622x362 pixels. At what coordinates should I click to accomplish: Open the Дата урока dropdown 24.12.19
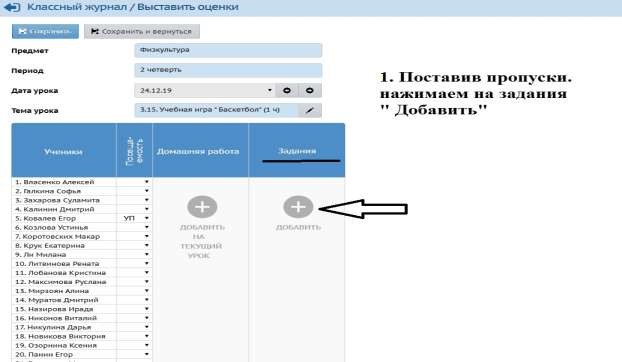click(205, 90)
